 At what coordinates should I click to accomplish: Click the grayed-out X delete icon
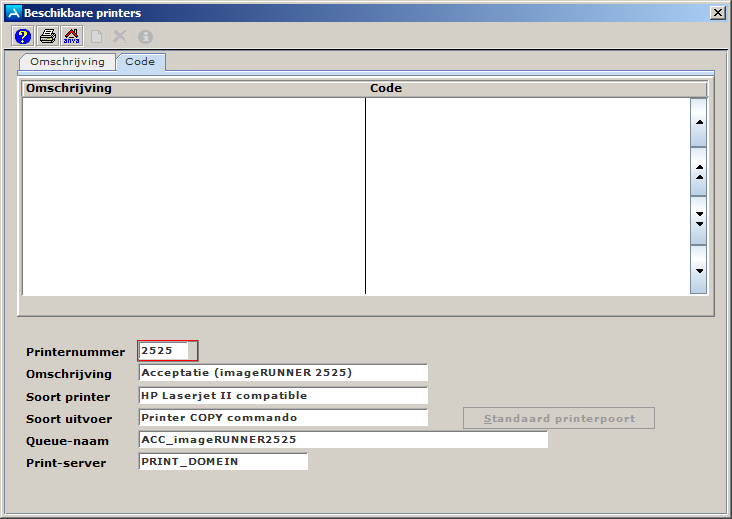[x=120, y=37]
